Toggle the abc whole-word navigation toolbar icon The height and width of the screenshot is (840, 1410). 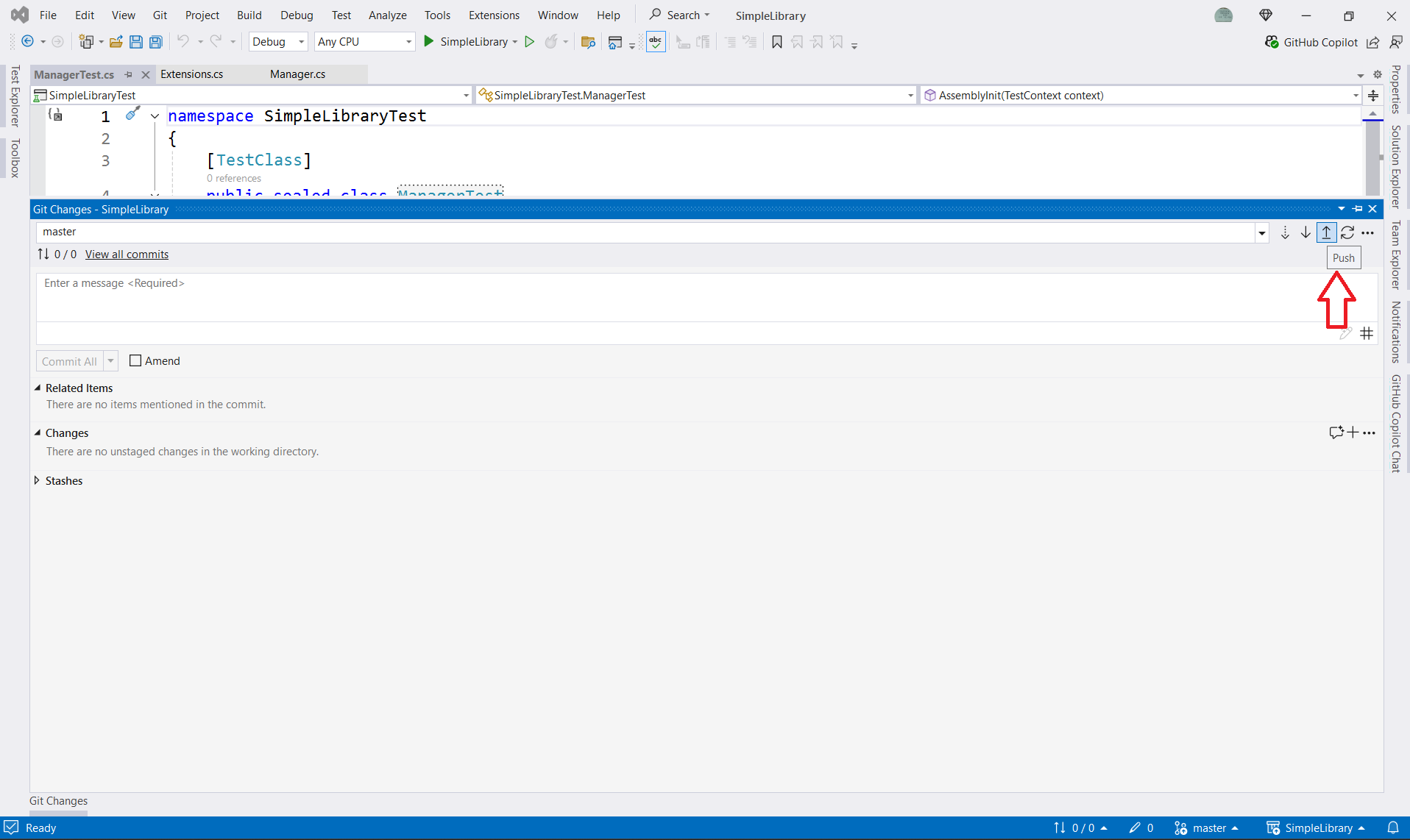(655, 42)
